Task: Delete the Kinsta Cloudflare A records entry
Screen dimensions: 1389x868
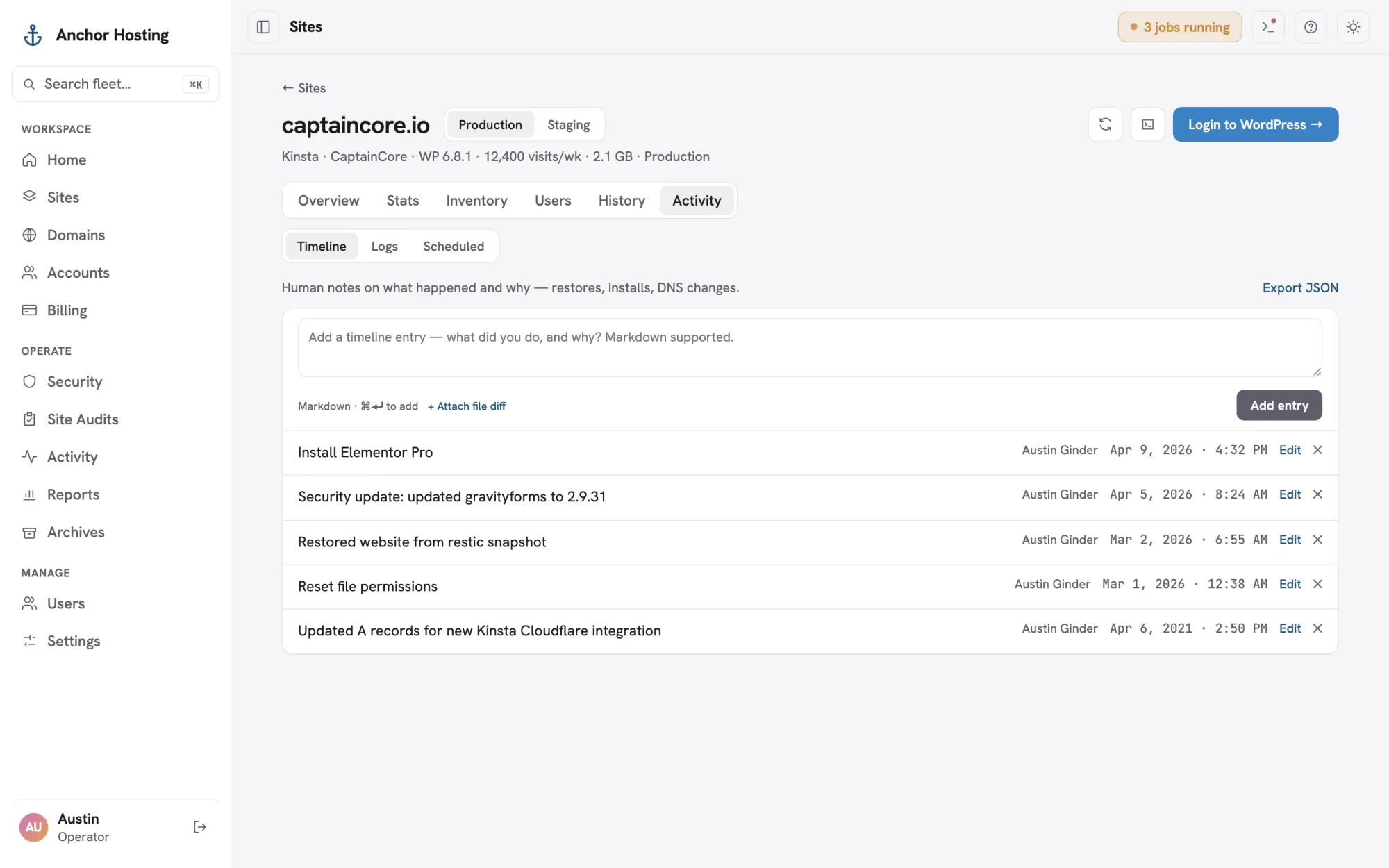Action: [1317, 628]
